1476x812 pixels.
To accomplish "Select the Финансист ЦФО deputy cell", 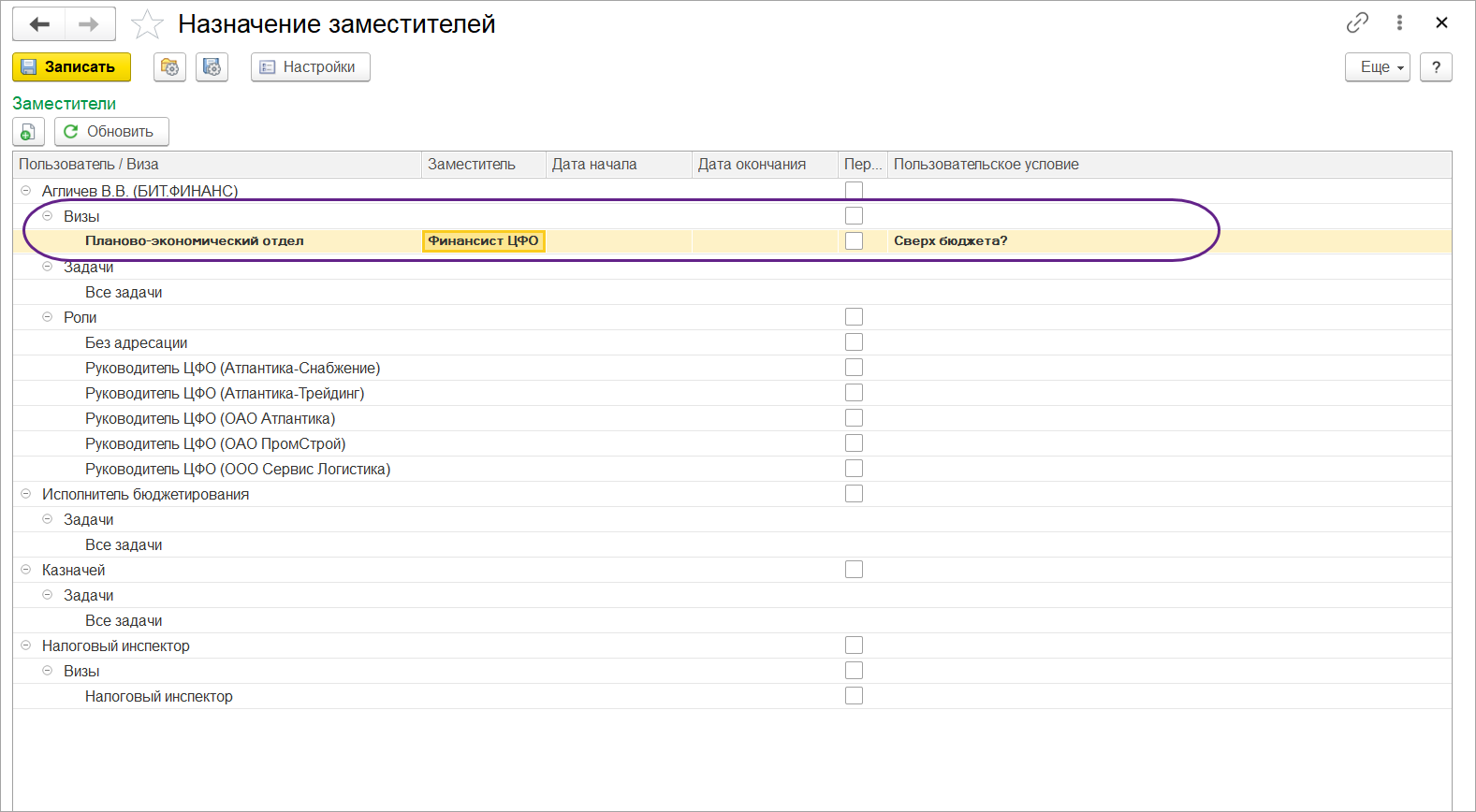I will (483, 241).
